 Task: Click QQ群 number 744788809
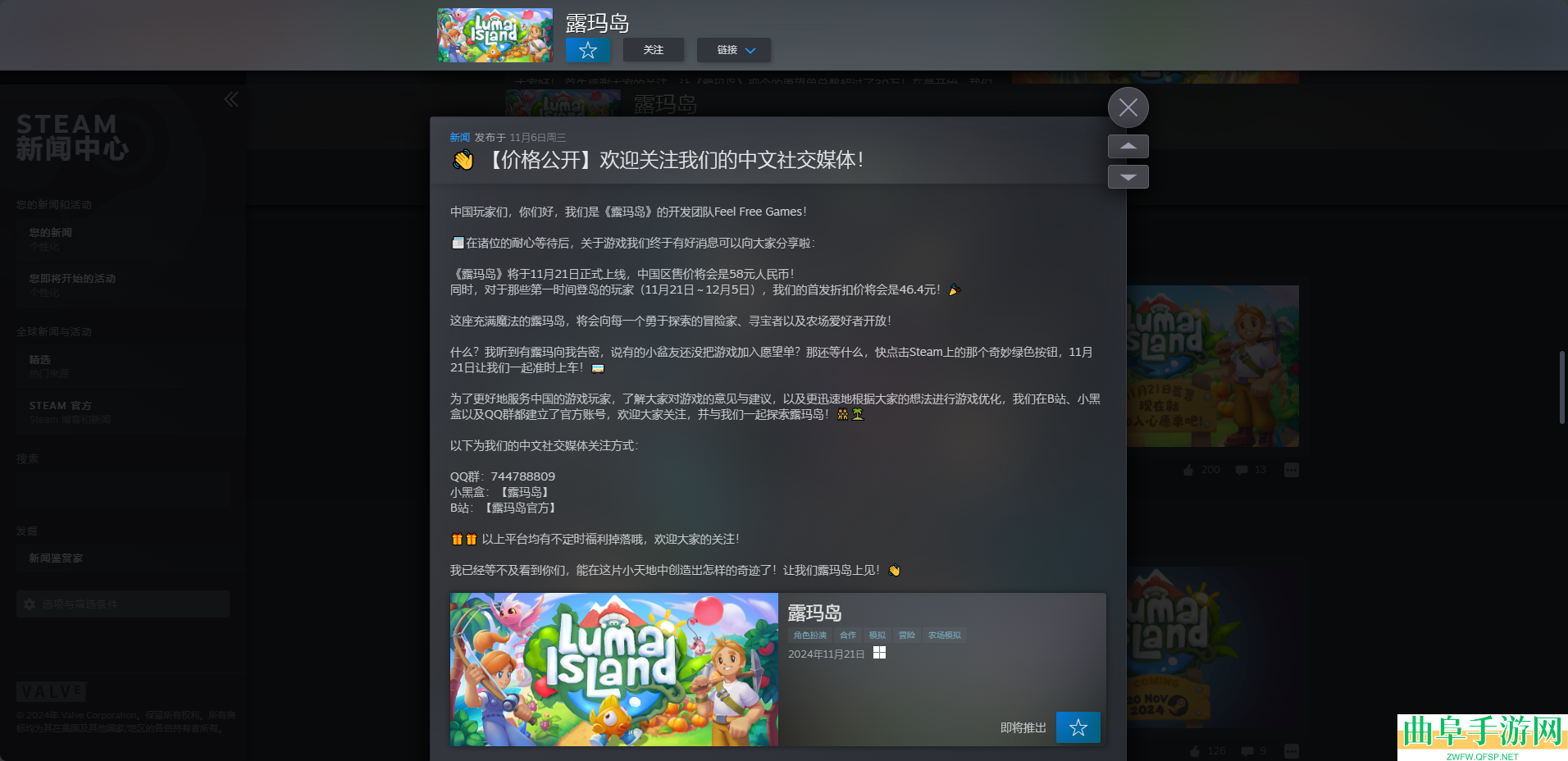pyautogui.click(x=522, y=476)
